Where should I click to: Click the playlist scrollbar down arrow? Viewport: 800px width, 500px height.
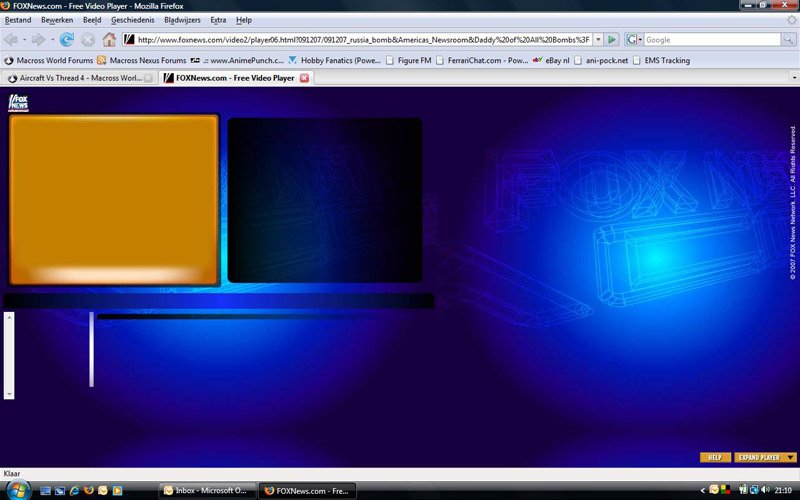[9, 394]
